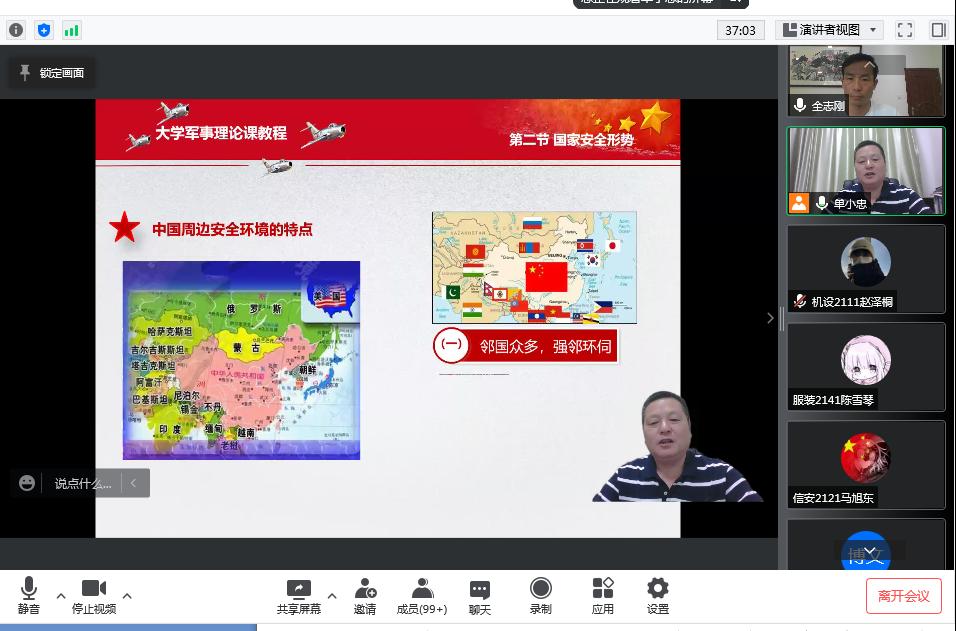
Task: Open Chat (聊天) panel
Action: click(480, 596)
